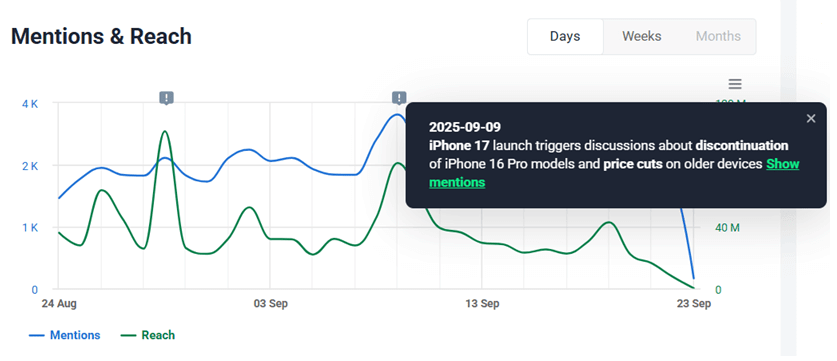Switch chart granularity to Weeks
This screenshot has width=837, height=361.
642,36
